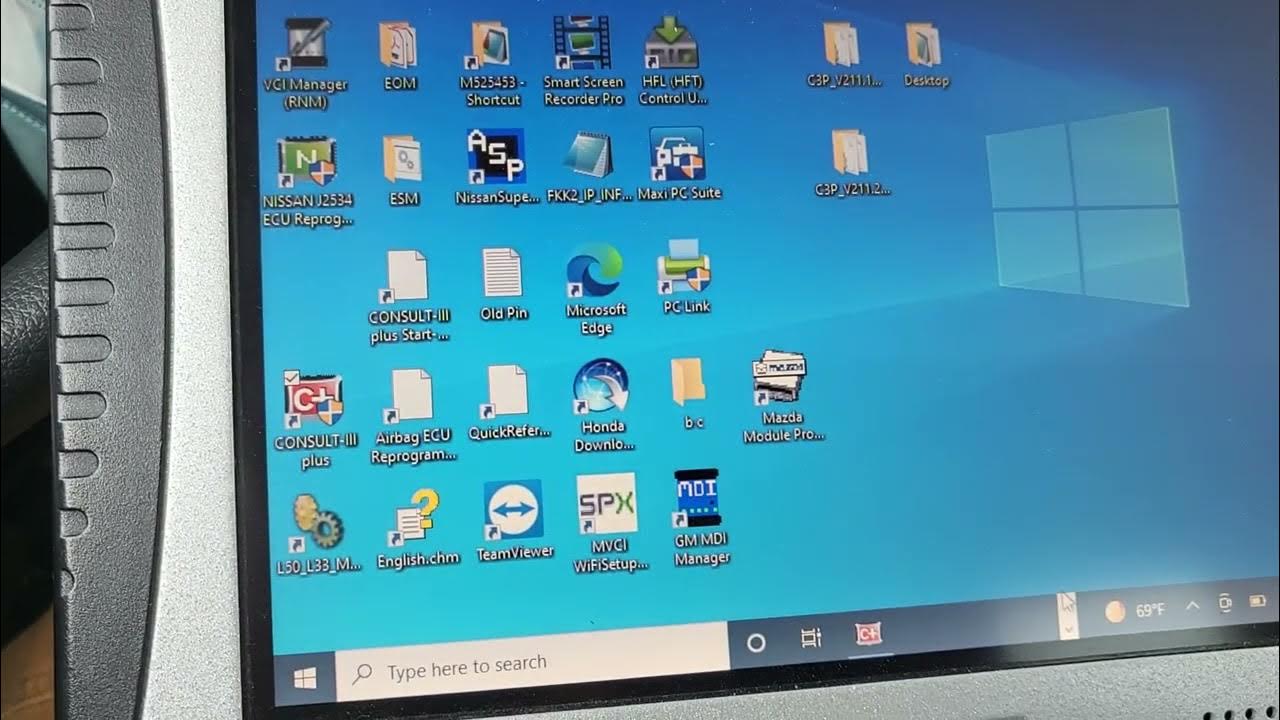Open English.chm help file
This screenshot has height=720, width=1280.
click(x=418, y=529)
